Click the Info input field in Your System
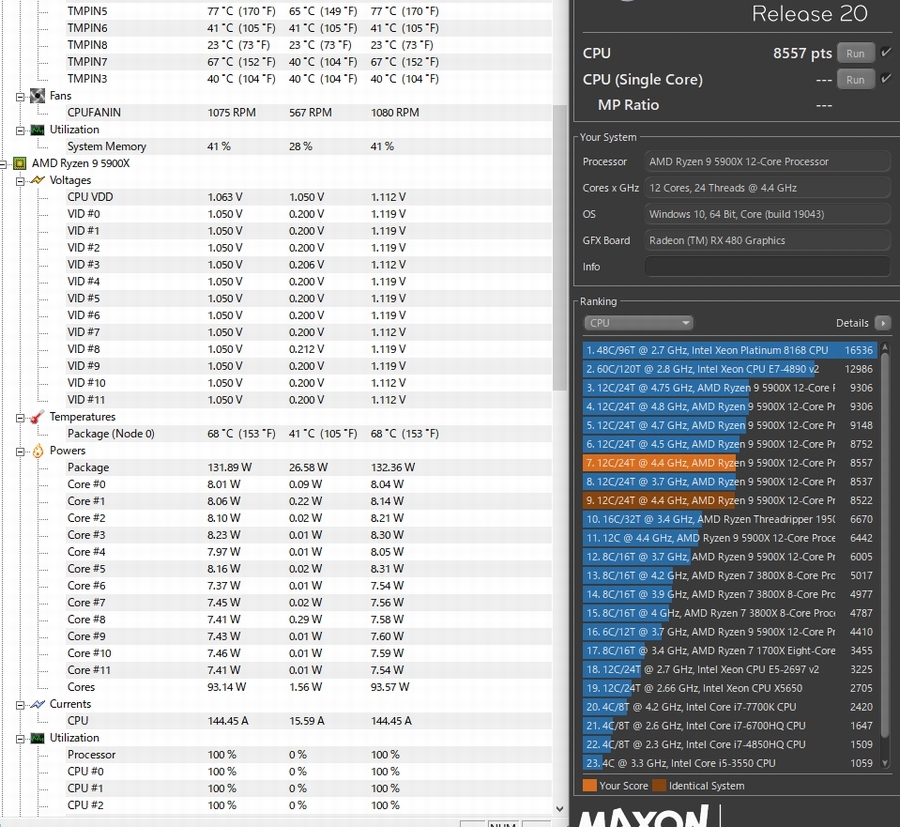This screenshot has width=900, height=827. 767,267
